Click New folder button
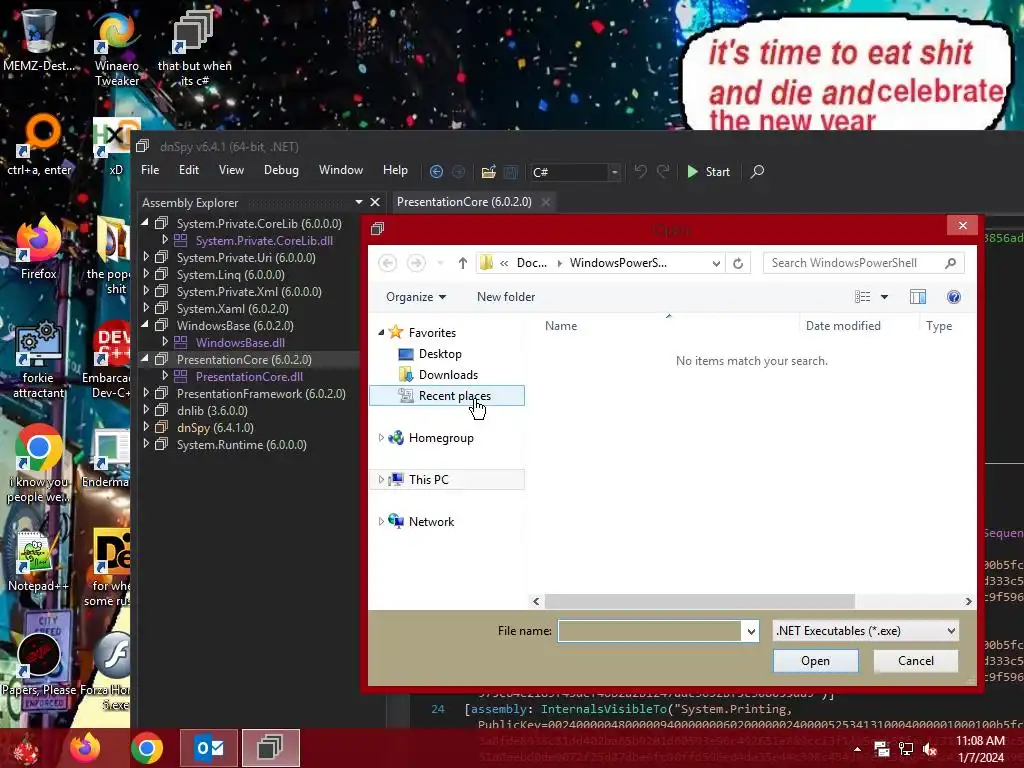Viewport: 1024px width, 768px height. point(505,296)
